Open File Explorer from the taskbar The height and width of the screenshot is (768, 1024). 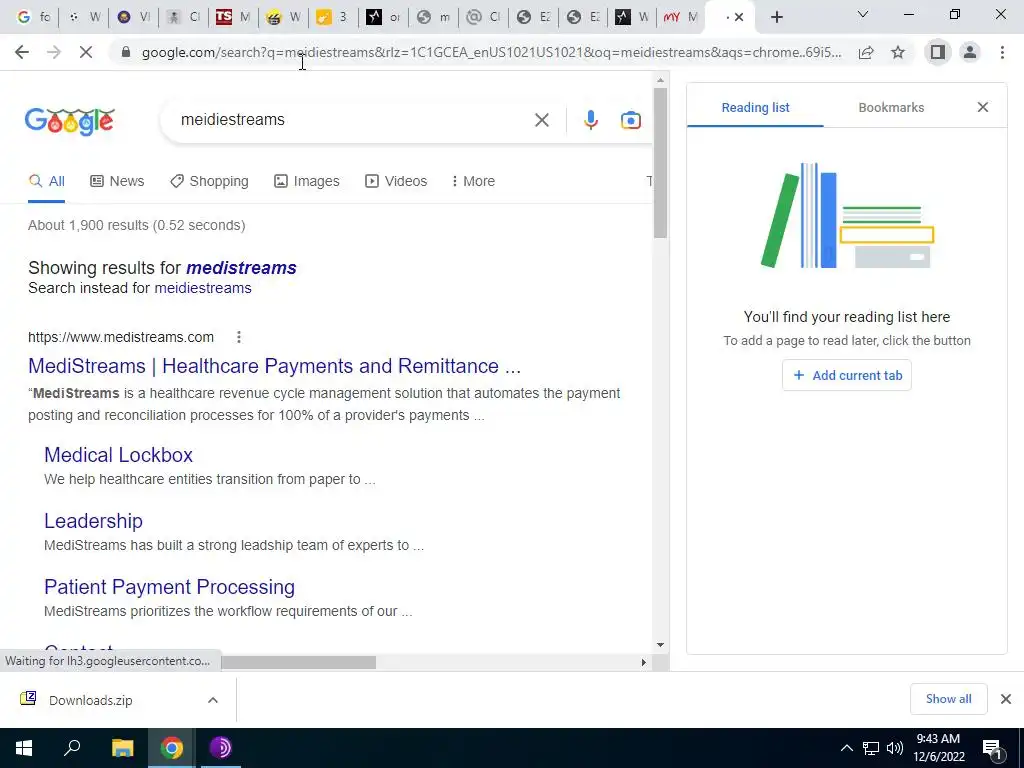click(x=122, y=748)
